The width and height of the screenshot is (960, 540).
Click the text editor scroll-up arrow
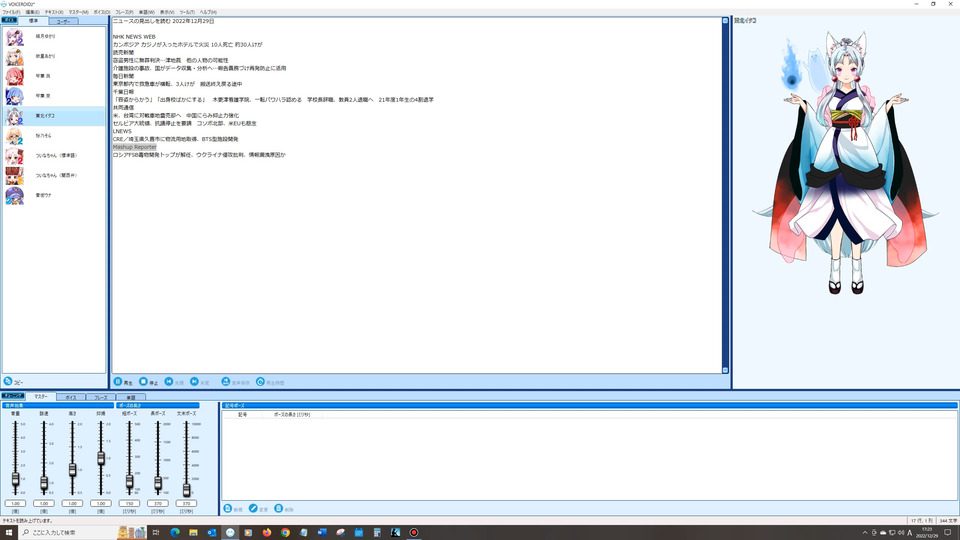tap(726, 21)
